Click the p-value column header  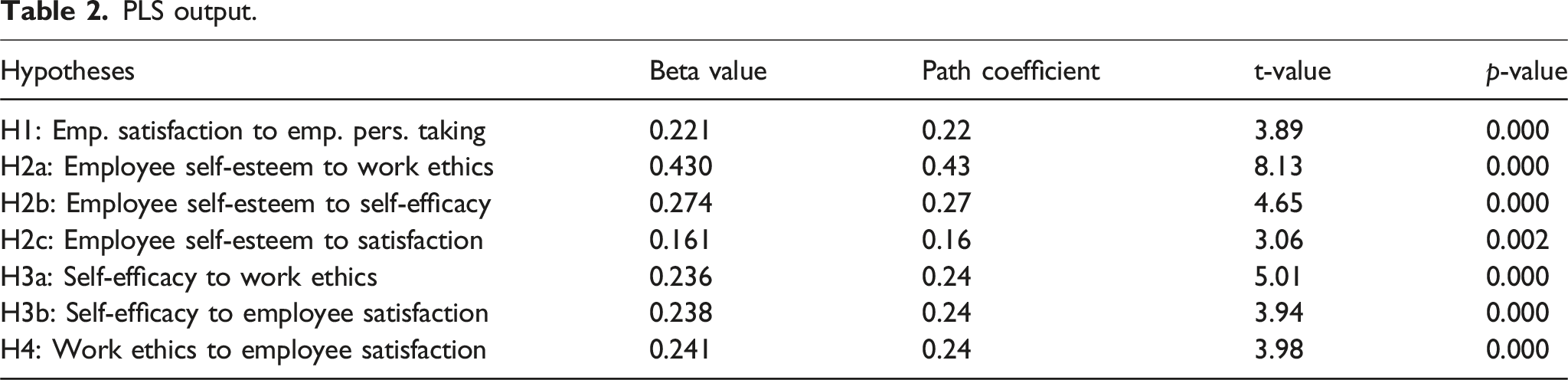1526,73
